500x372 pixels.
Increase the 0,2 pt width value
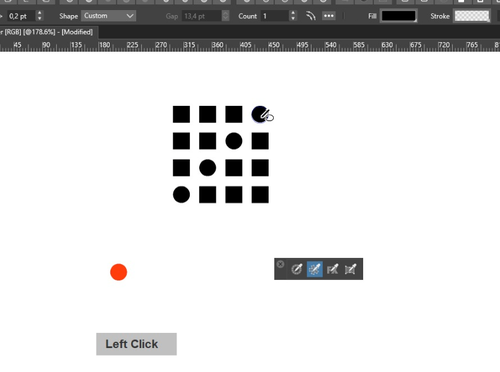pyautogui.click(x=40, y=13)
